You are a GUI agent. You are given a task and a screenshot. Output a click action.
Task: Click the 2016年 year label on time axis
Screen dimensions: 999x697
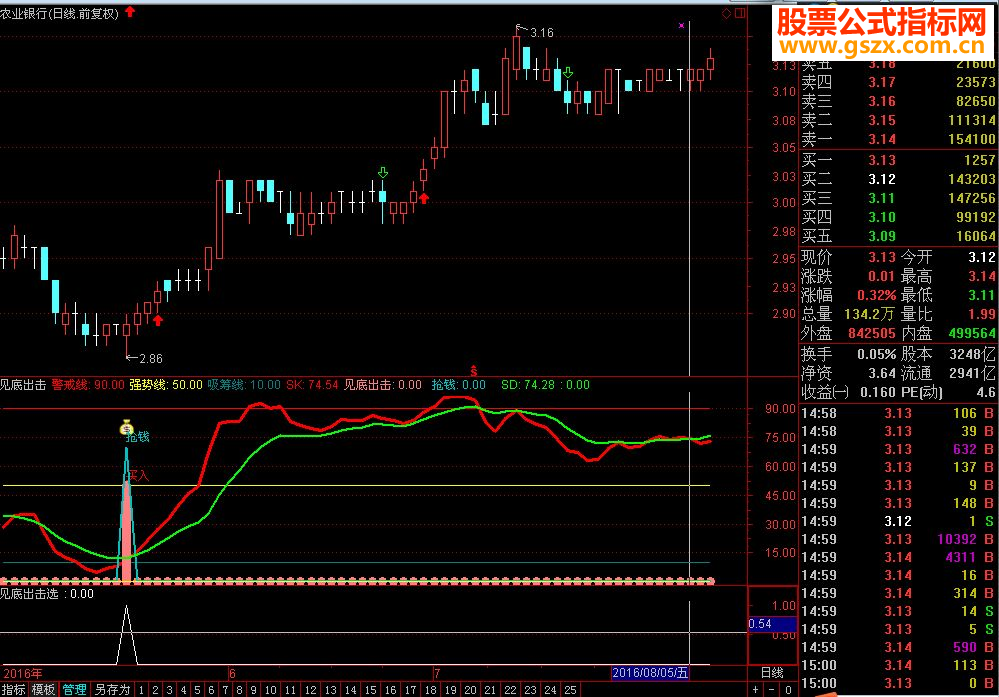pyautogui.click(x=23, y=673)
